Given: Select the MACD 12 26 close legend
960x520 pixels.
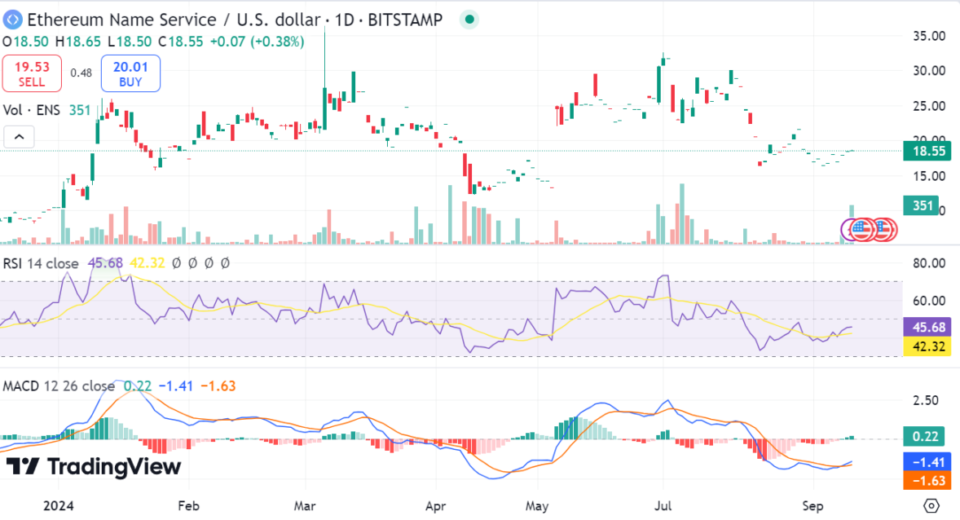Looking at the screenshot, I should [59, 386].
